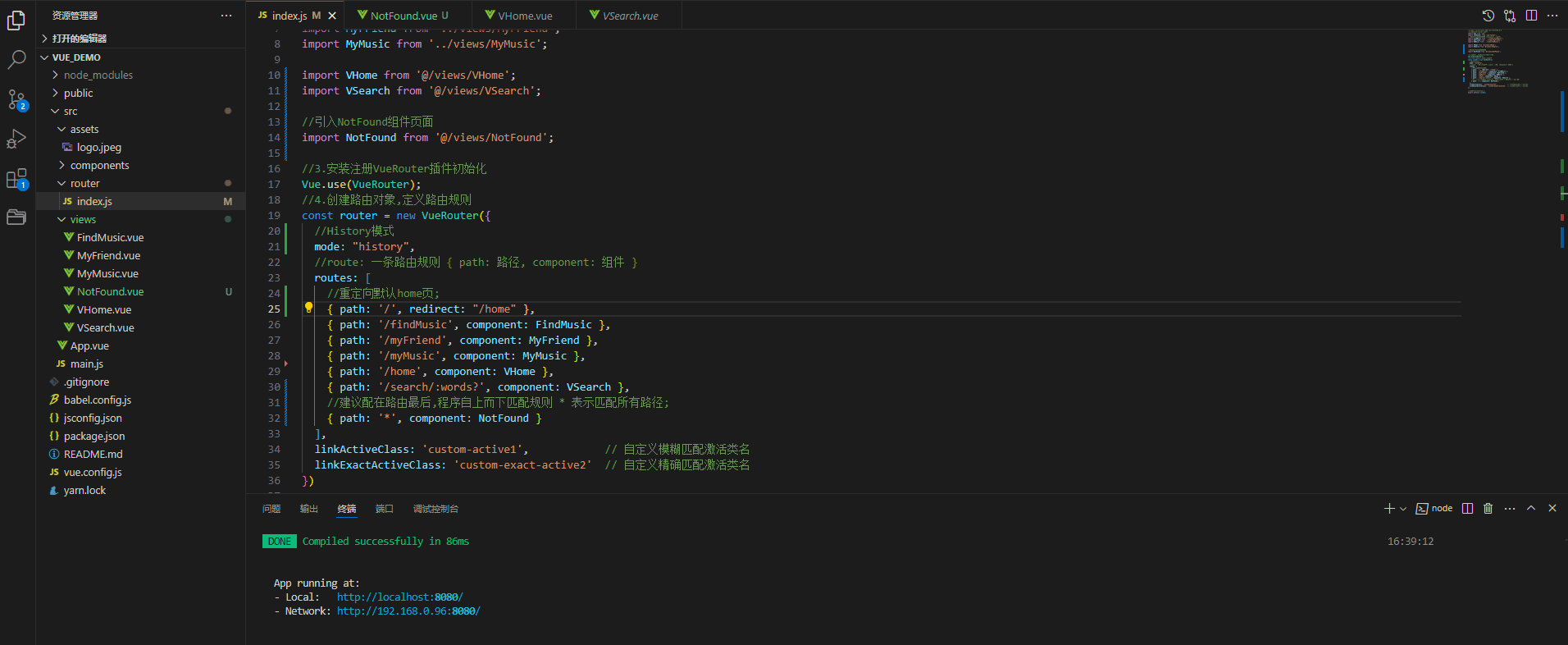The height and width of the screenshot is (645, 1568).
Task: Split the terminal panel
Action: 1468,509
